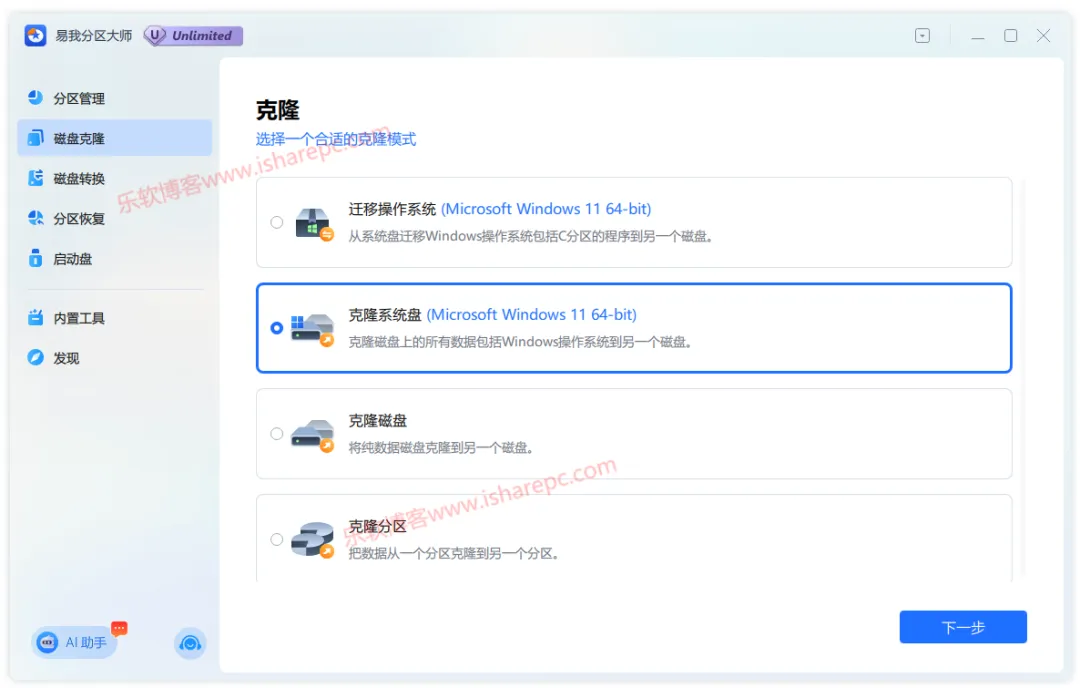Viewport: 1080px width, 688px height.
Task: Open the 启动盘 sidebar item
Action: 114,259
